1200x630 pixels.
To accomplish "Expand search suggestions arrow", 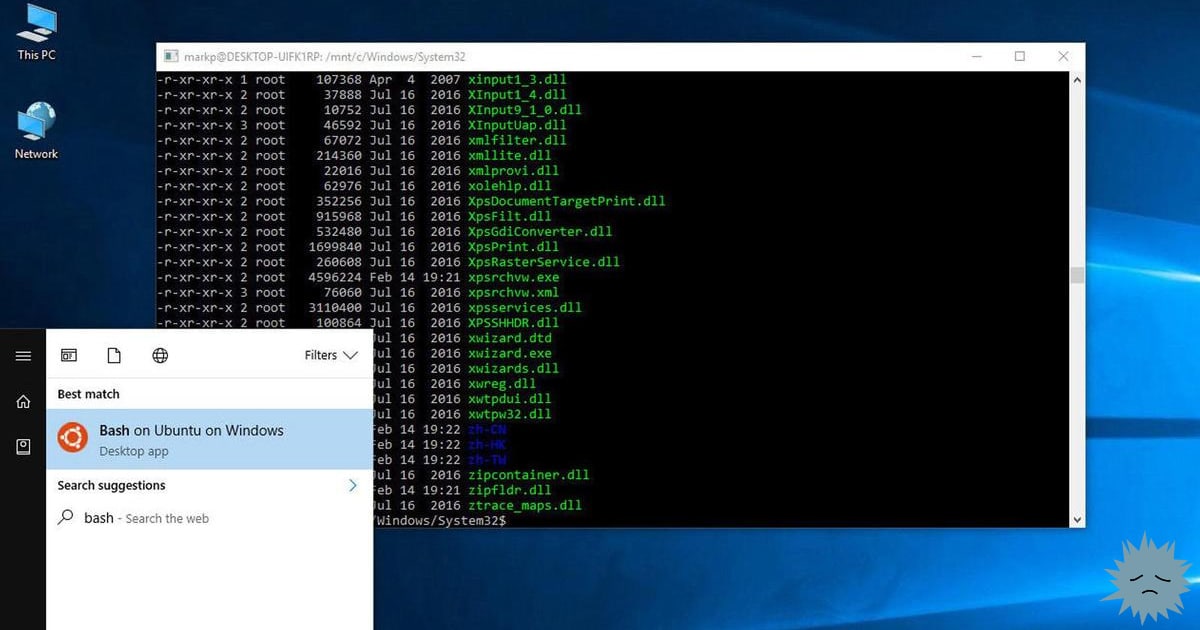I will (352, 485).
